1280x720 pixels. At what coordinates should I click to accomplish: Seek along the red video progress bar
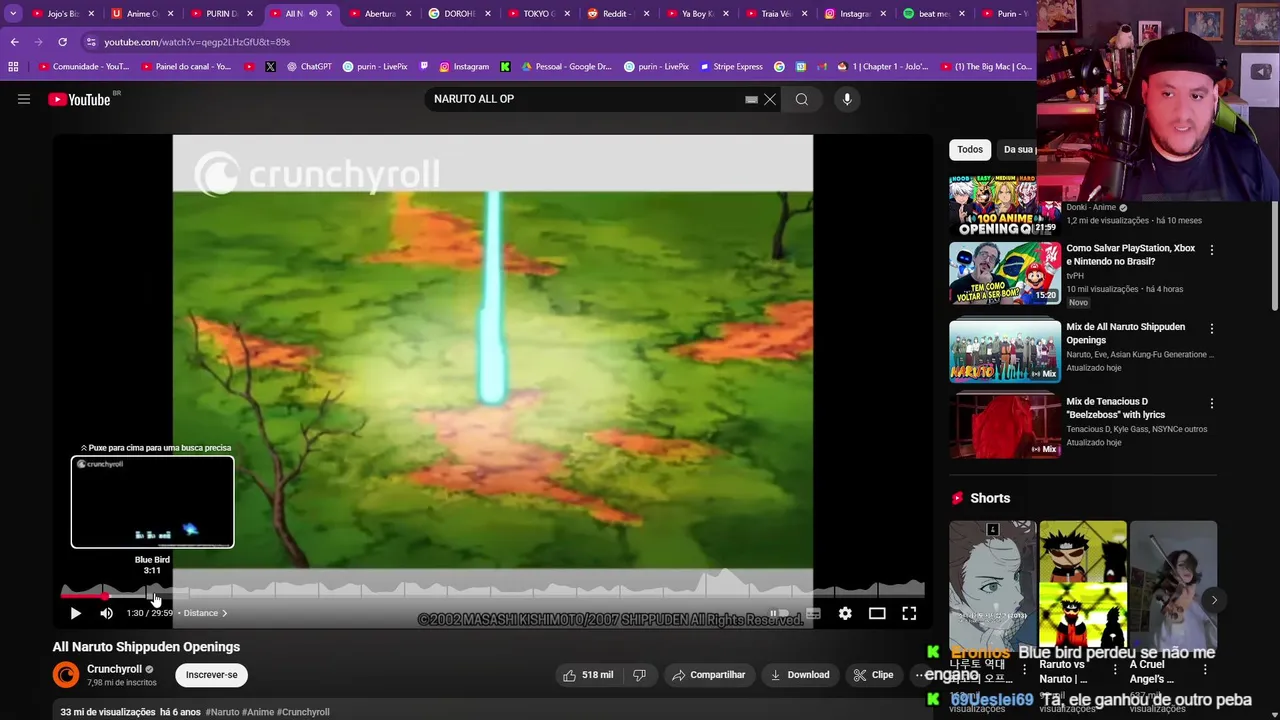coord(84,595)
